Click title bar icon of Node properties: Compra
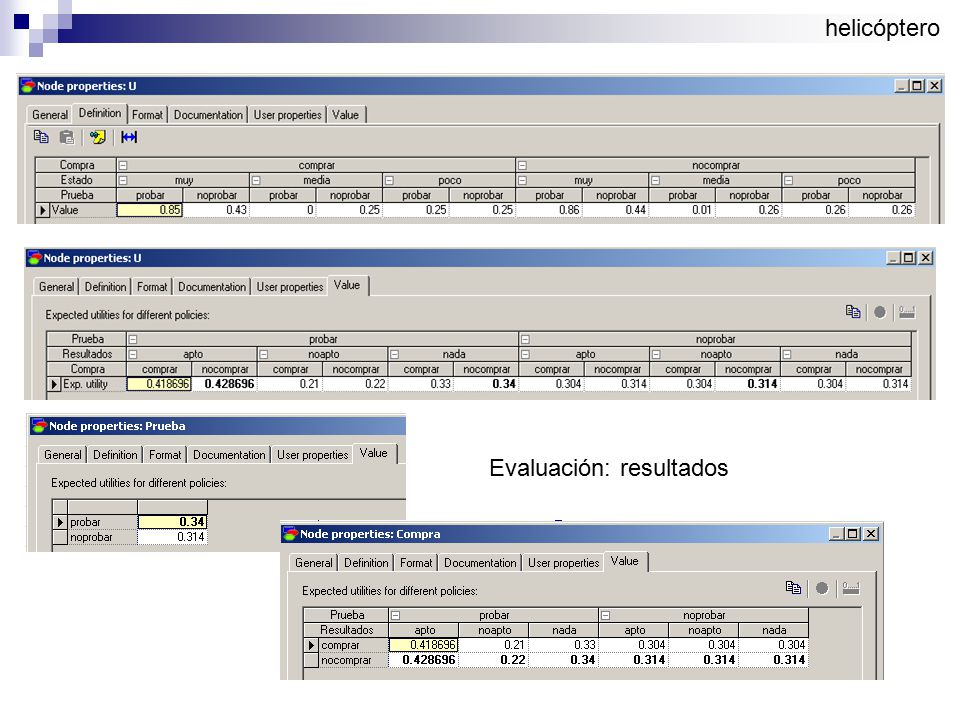The height and width of the screenshot is (720, 960). pos(290,534)
